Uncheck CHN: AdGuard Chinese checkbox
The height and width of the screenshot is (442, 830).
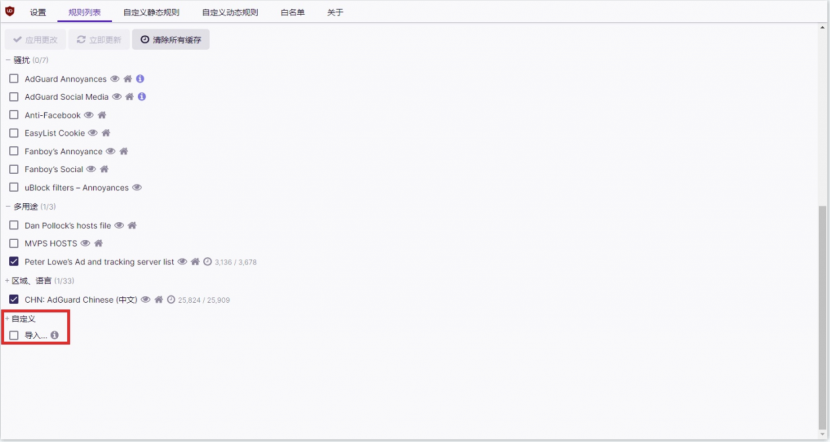[x=14, y=300]
